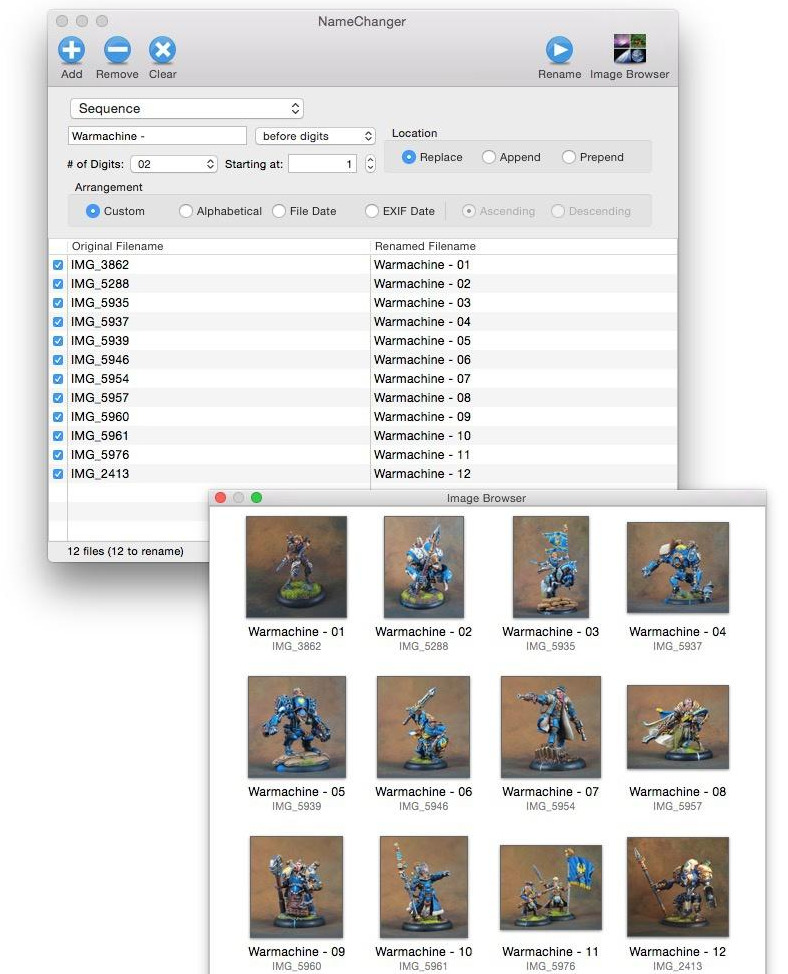788x974 pixels.
Task: Uncheck the IMG_5954 checkbox
Action: click(x=58, y=379)
